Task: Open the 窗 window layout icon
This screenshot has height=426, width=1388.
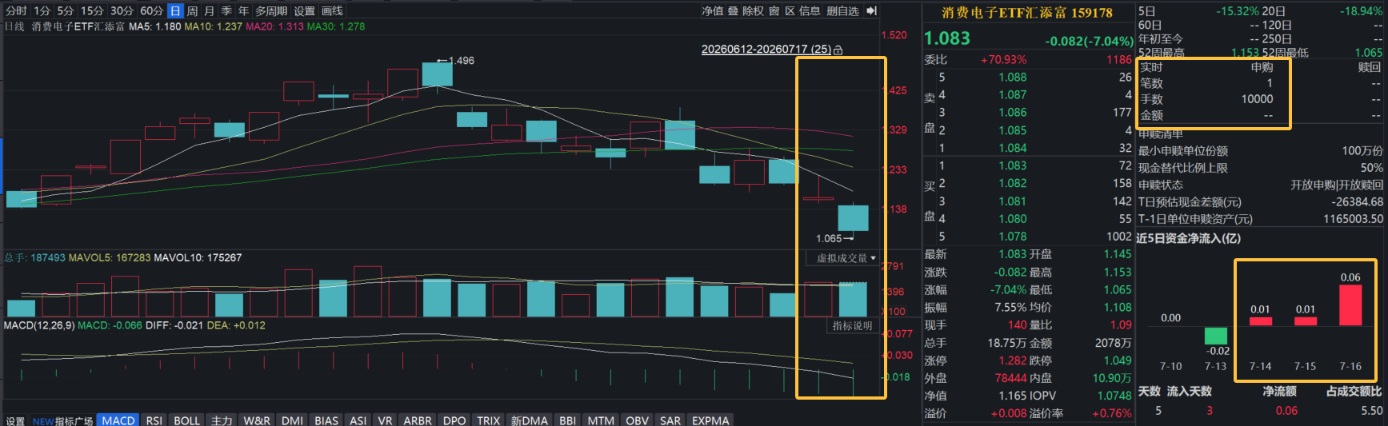Action: tap(775, 11)
